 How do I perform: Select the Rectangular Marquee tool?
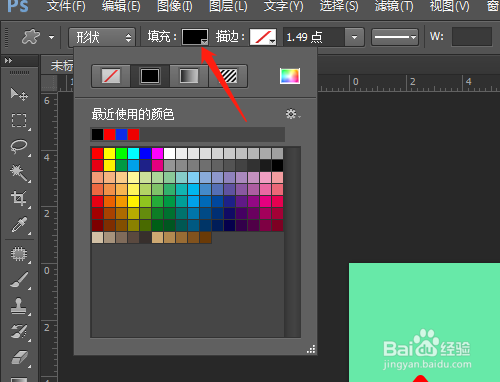coord(19,120)
